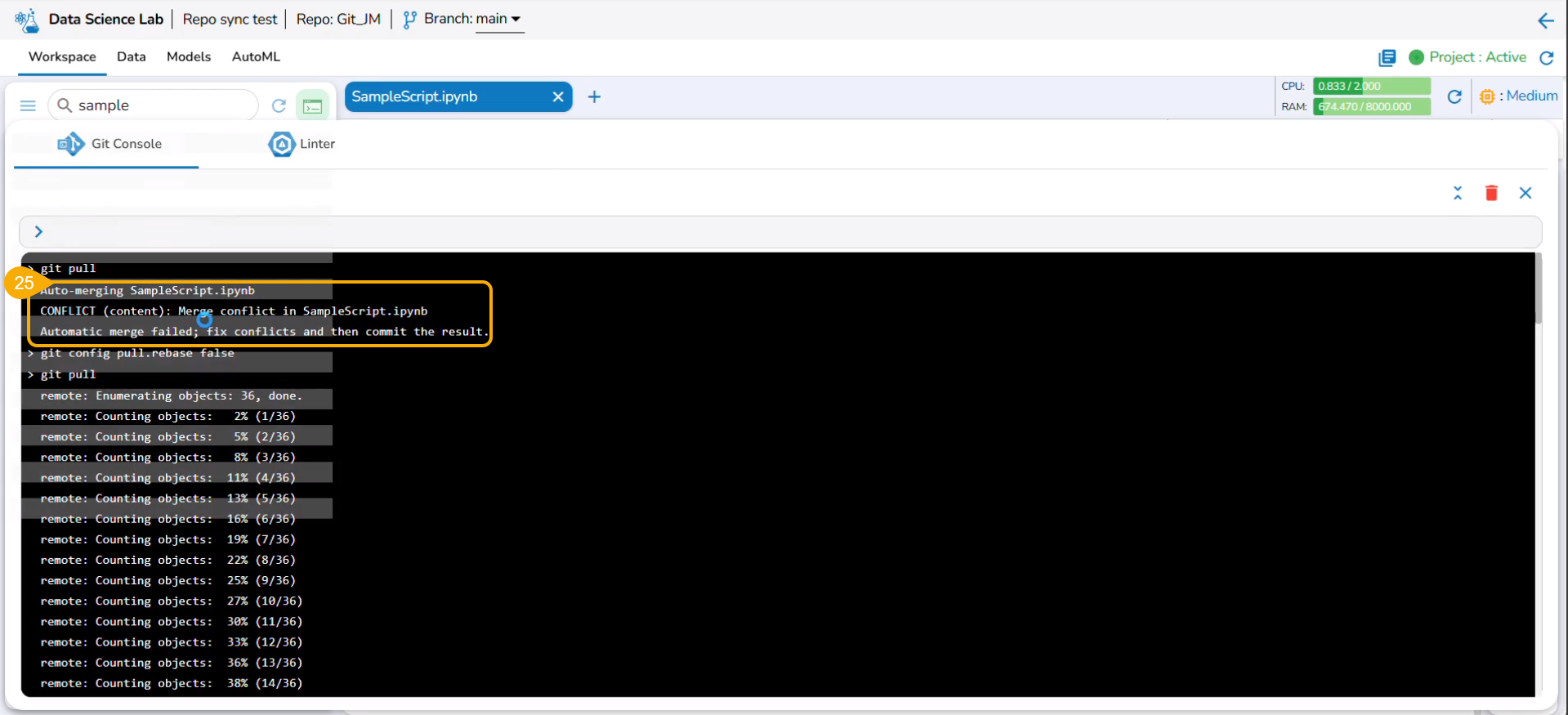Click the 'Automatic merge failed' output line
The width and height of the screenshot is (1568, 715).
click(x=264, y=331)
